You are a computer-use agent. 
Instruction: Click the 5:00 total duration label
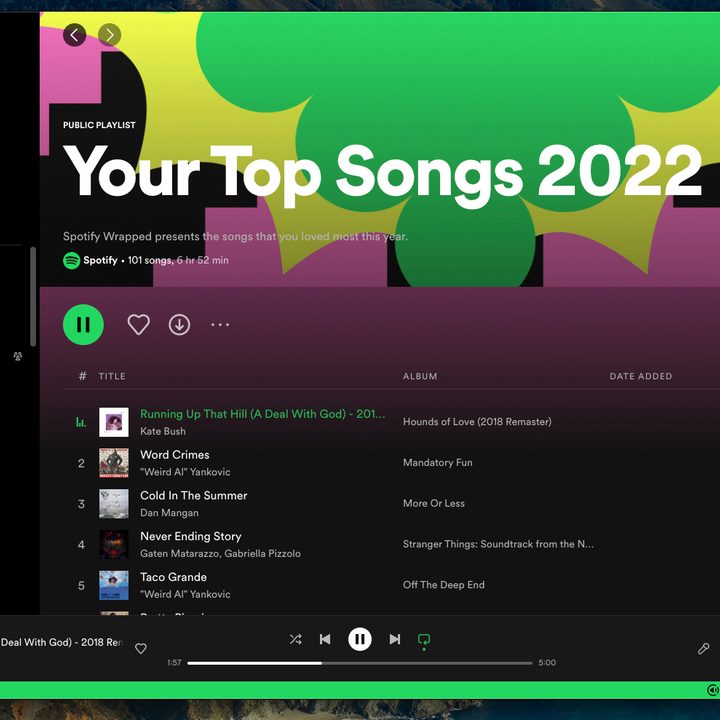[x=547, y=663]
